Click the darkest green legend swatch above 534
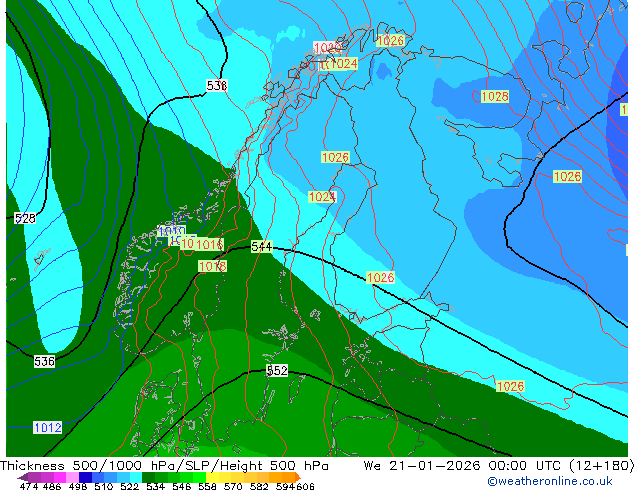 (x=148, y=477)
